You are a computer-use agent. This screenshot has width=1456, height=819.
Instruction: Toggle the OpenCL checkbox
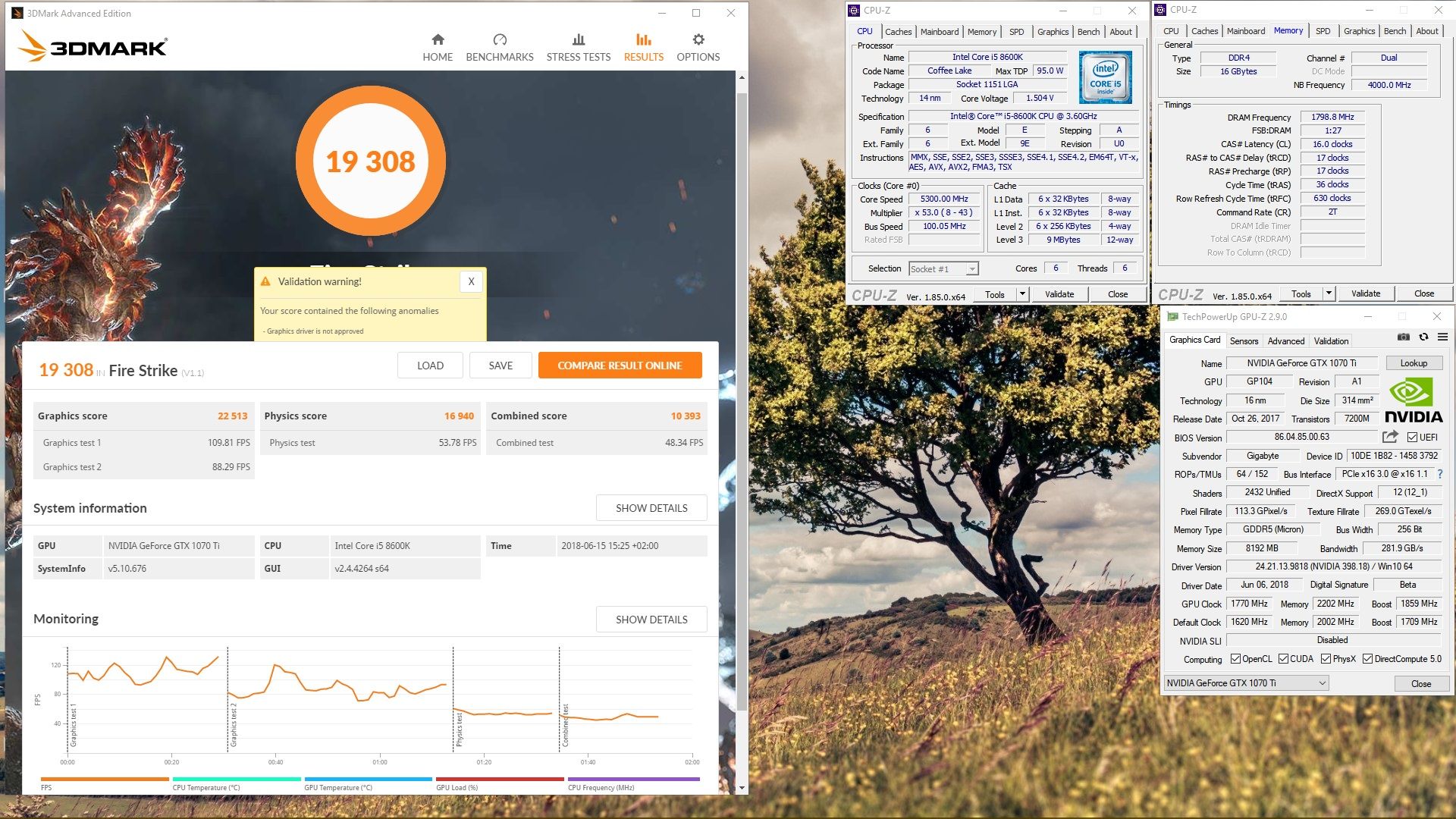point(1235,659)
